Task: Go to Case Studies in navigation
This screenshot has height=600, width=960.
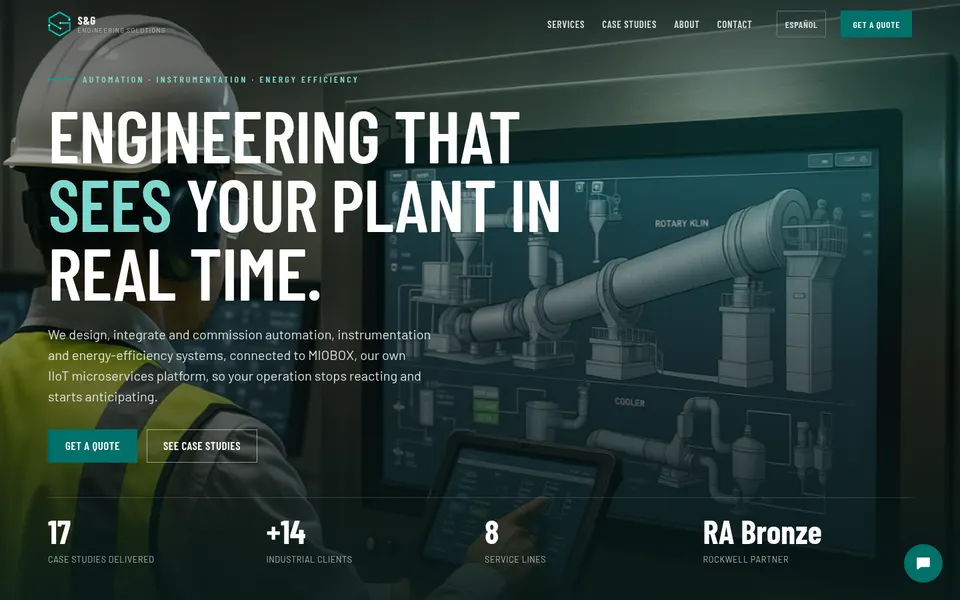Action: pos(629,24)
